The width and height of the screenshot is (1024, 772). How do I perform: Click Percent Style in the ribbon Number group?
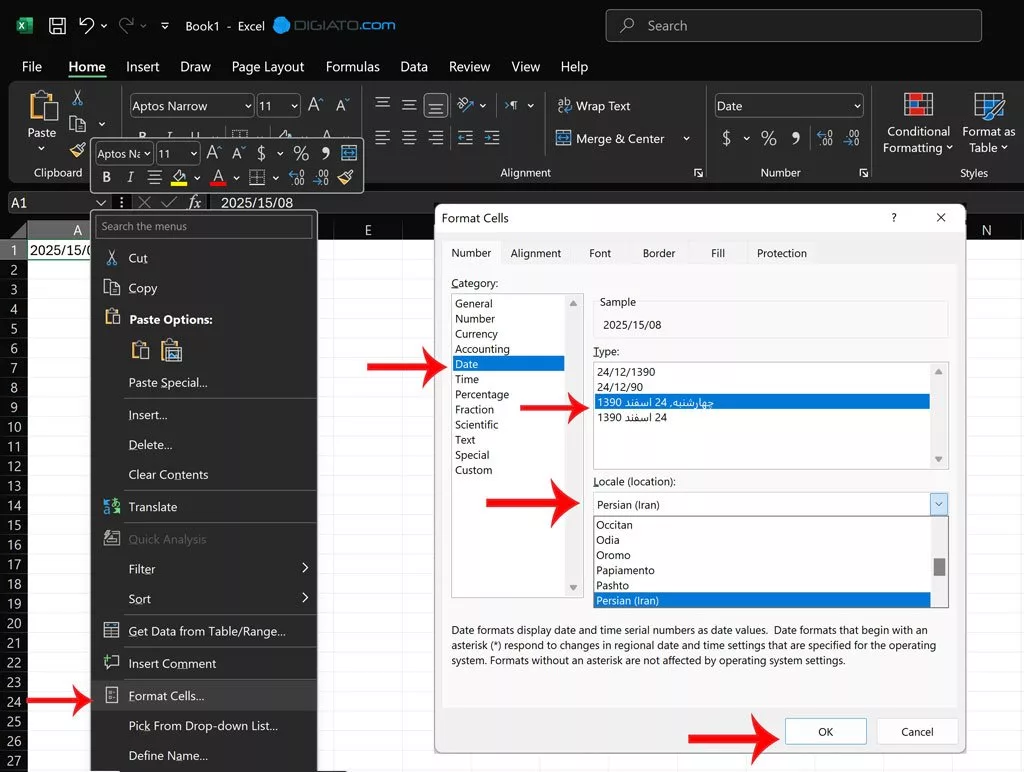tap(769, 138)
